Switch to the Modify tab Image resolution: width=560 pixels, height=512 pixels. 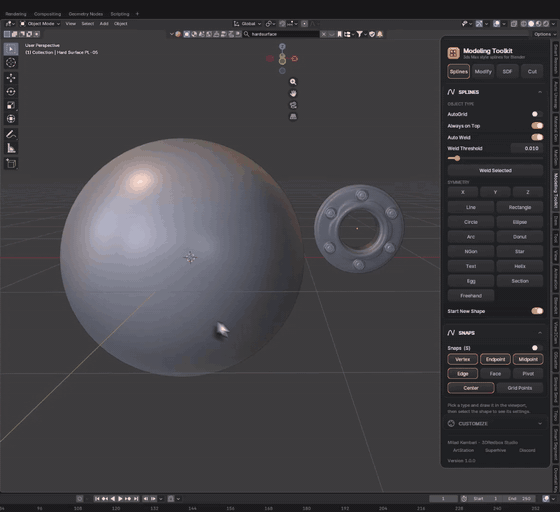(x=483, y=71)
